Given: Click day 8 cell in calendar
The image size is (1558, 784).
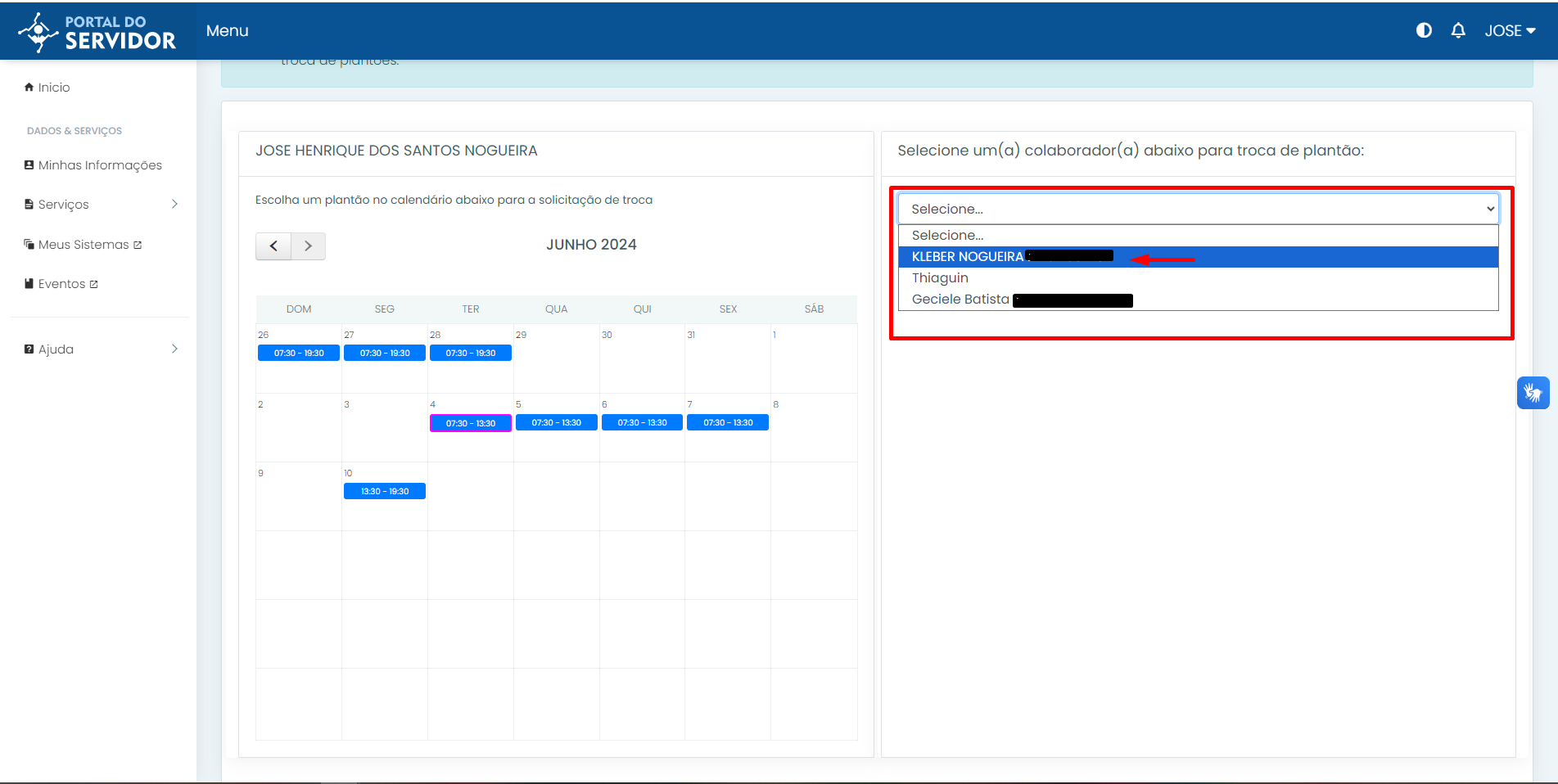Looking at the screenshot, I should pos(814,427).
